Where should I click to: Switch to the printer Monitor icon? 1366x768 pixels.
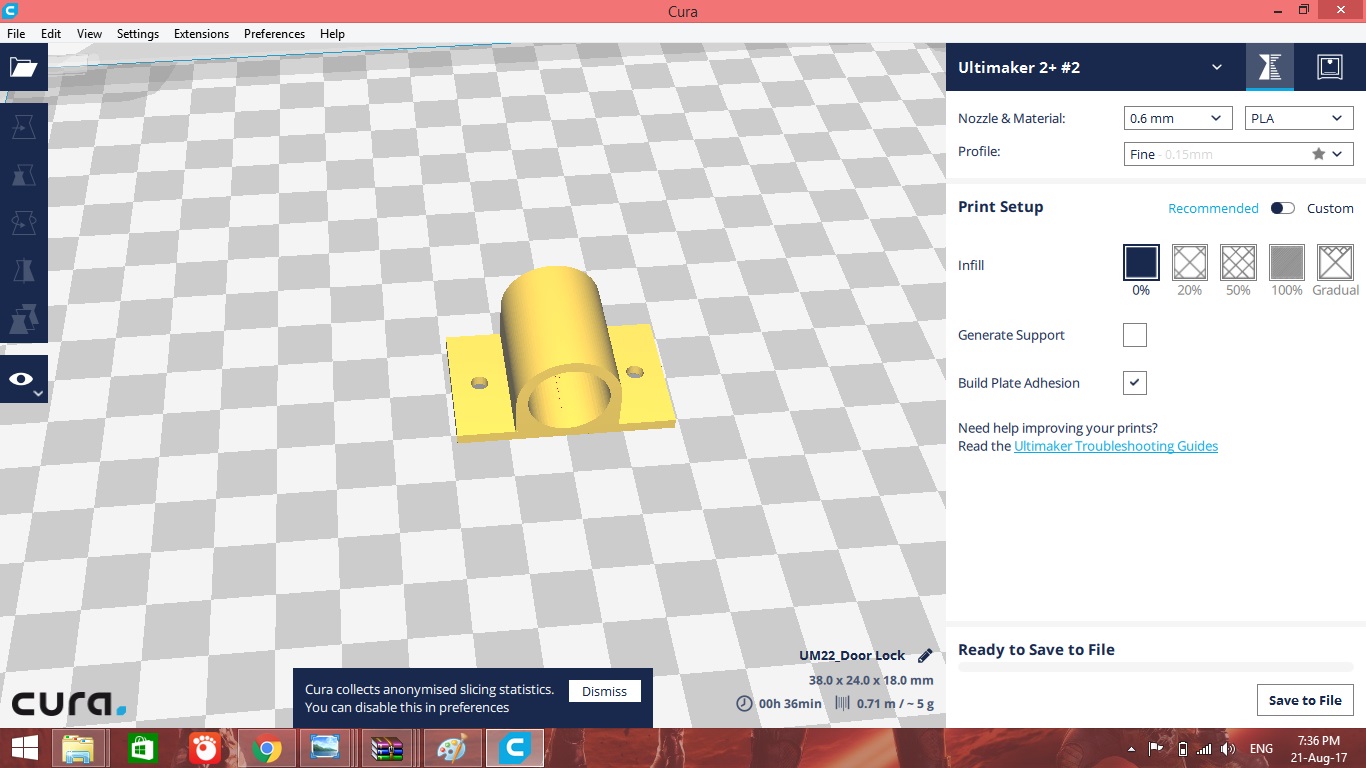1329,67
